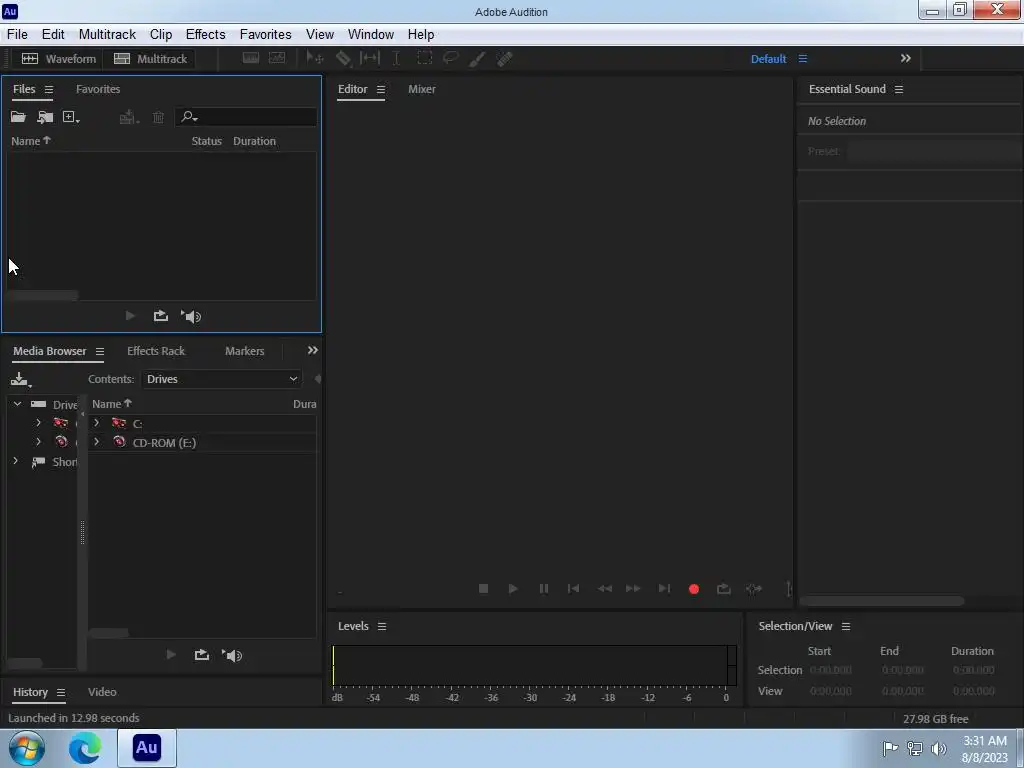Open the Effects Rack tab
The height and width of the screenshot is (768, 1024).
(156, 351)
